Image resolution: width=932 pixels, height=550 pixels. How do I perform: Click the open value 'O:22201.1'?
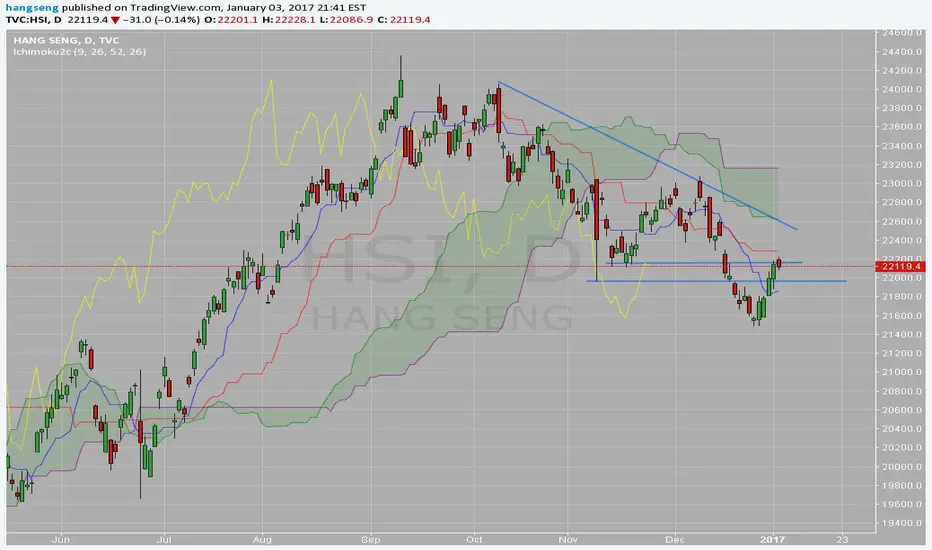coord(231,20)
